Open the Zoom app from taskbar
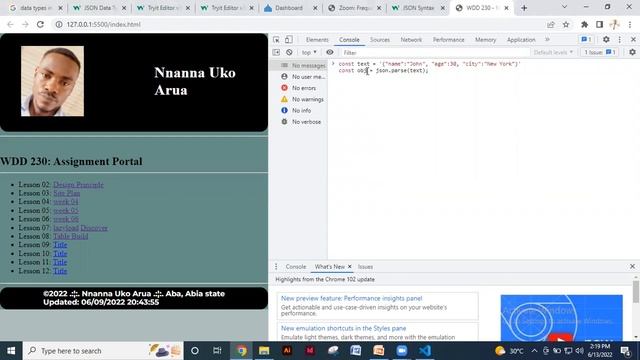Image resolution: width=640 pixels, height=360 pixels. point(402,351)
